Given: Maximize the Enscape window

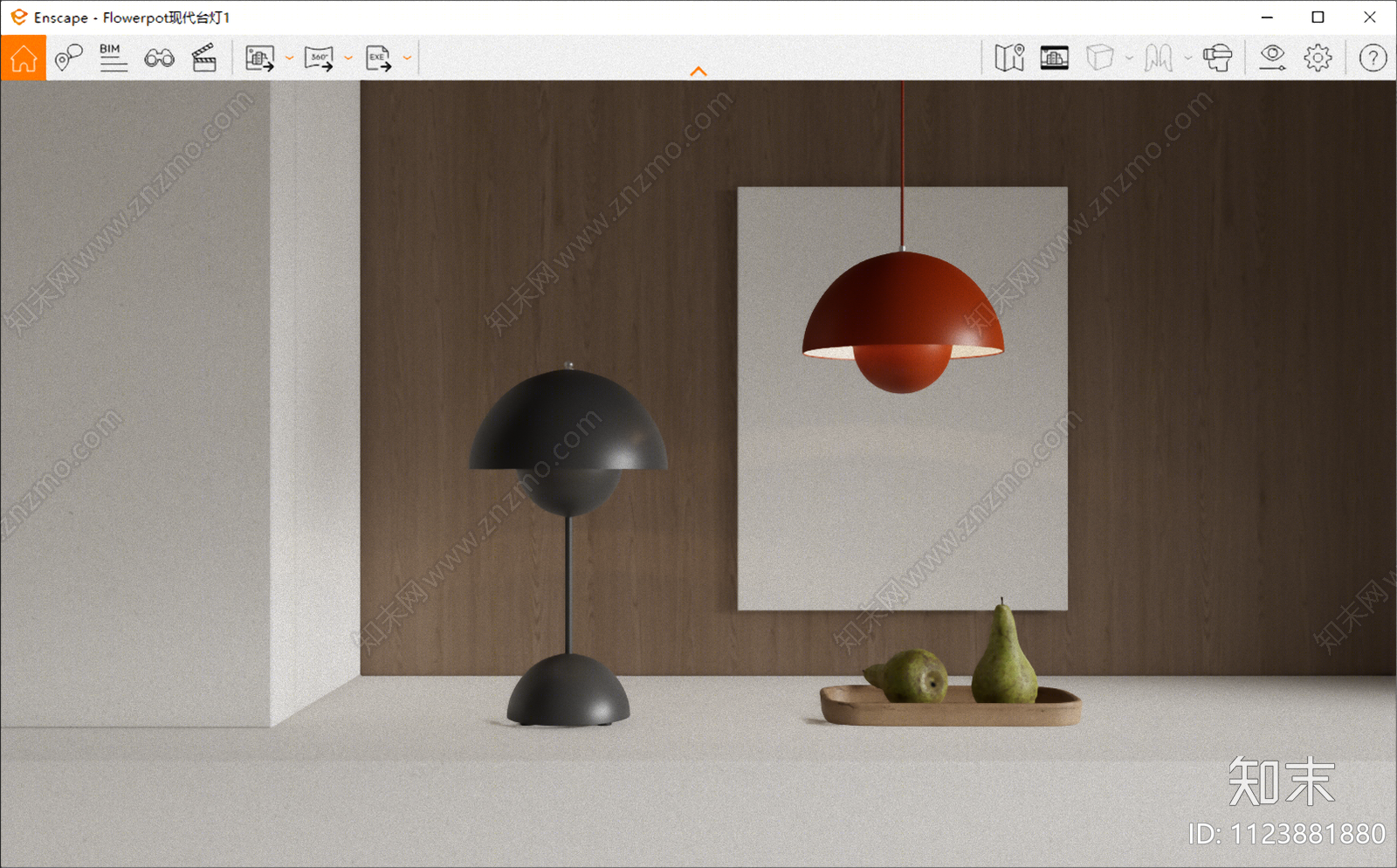Looking at the screenshot, I should (1318, 17).
